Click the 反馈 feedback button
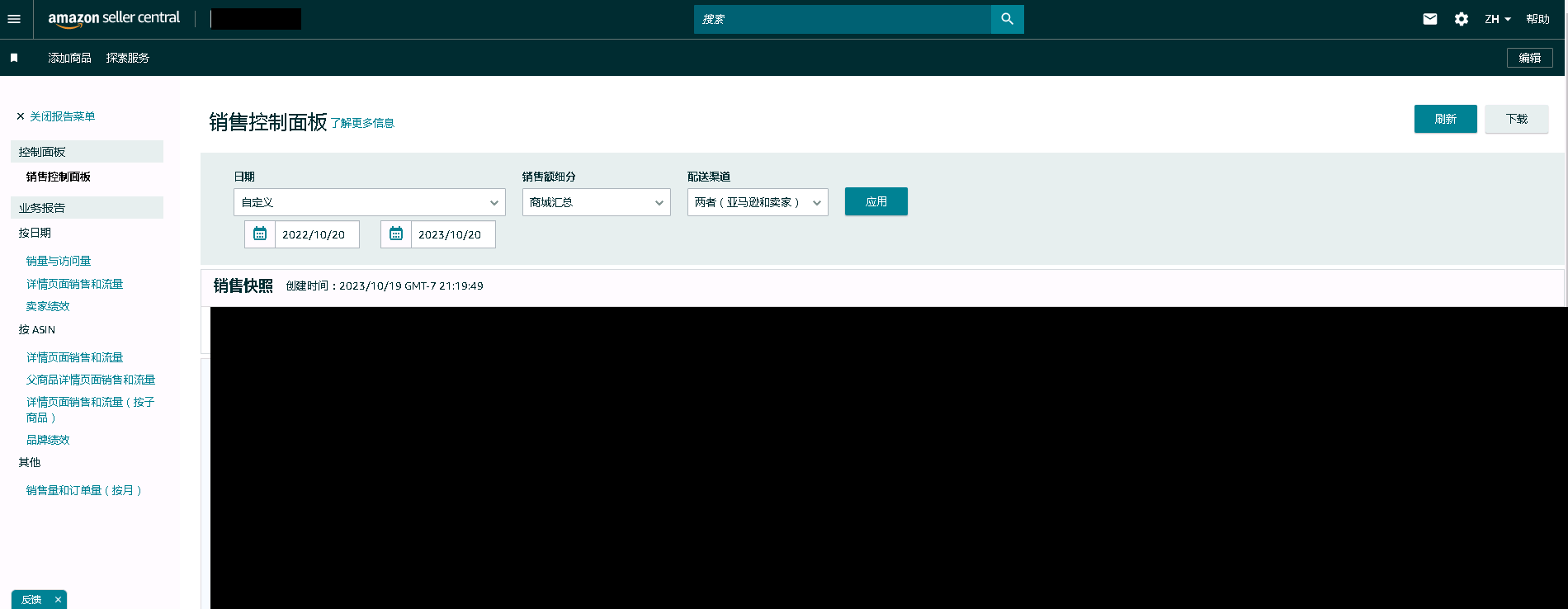Viewport: 1568px width, 609px height. (31, 600)
